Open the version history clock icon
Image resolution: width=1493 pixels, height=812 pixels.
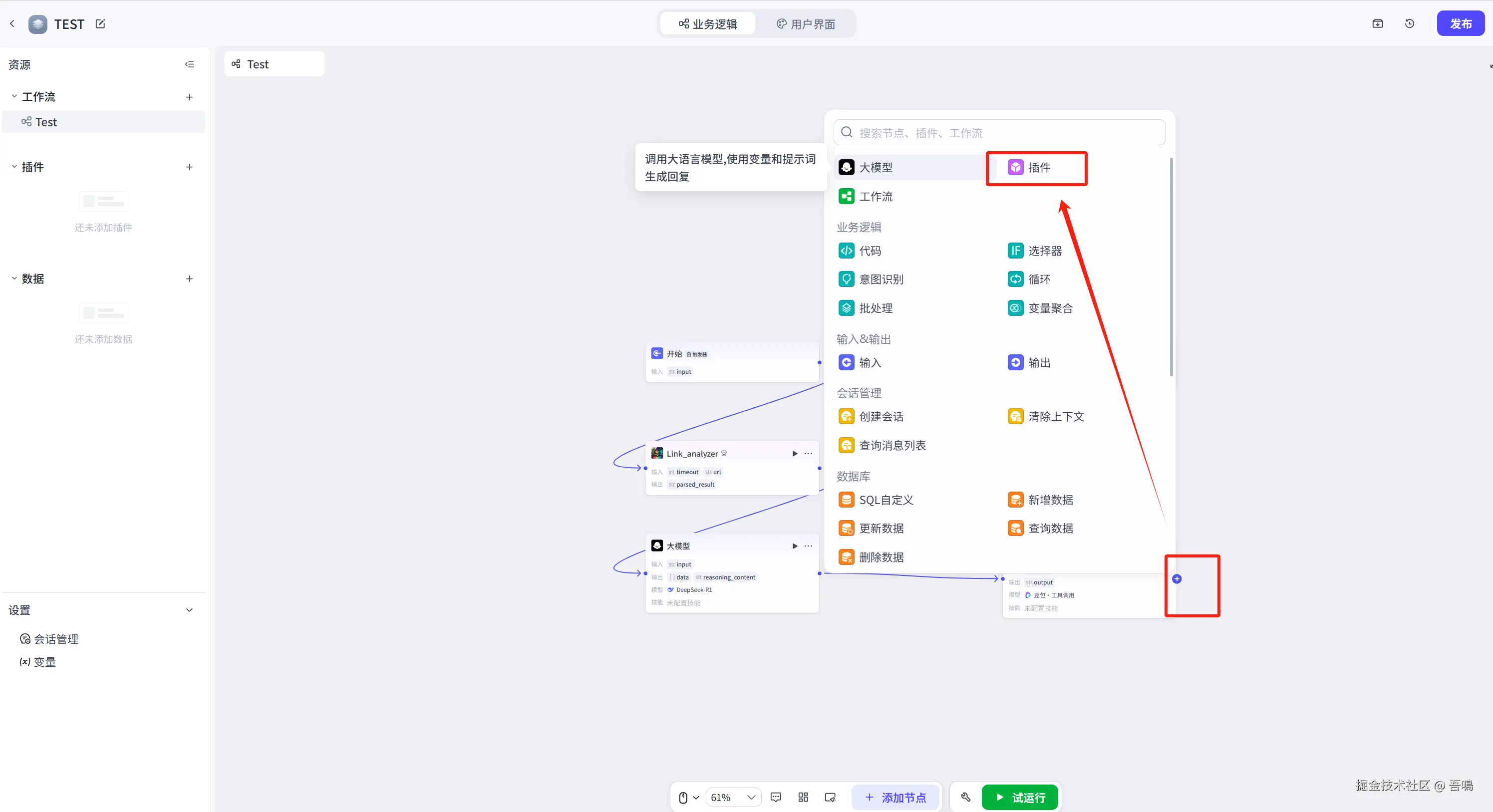(1410, 24)
